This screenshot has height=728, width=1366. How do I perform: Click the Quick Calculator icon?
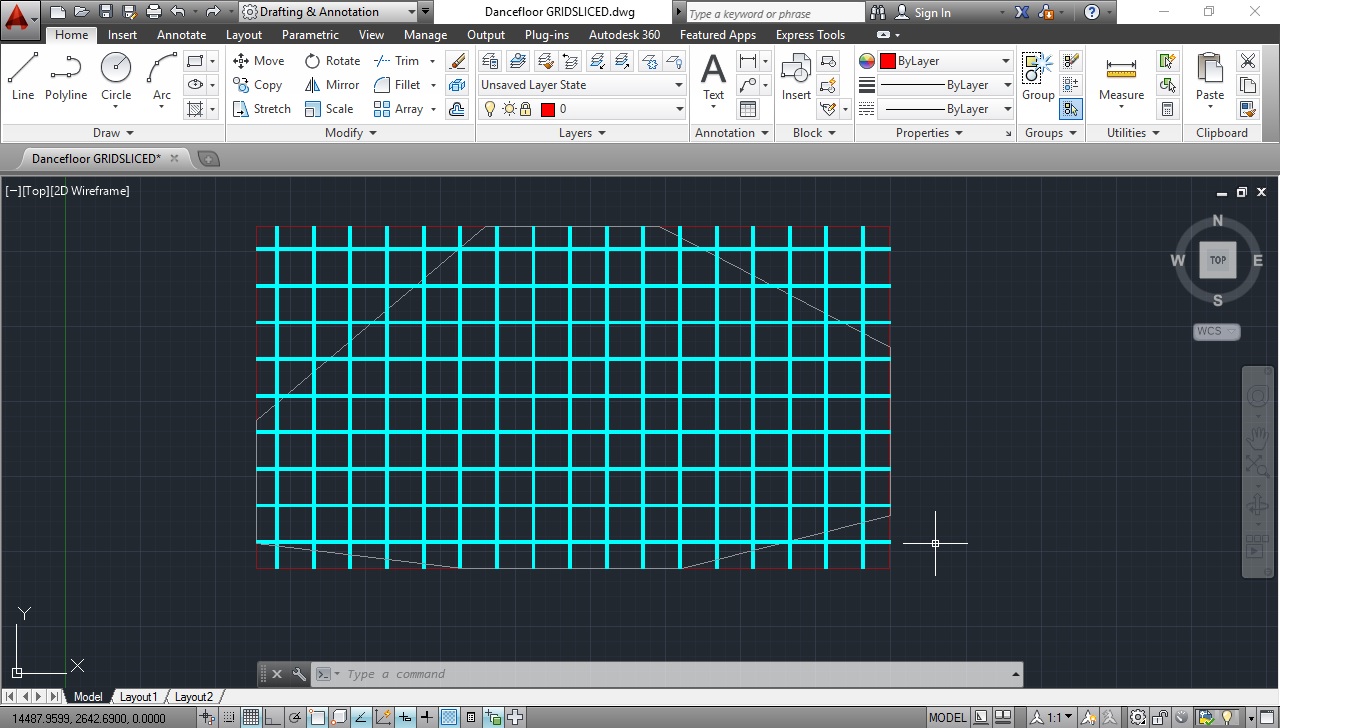pyautogui.click(x=1167, y=109)
